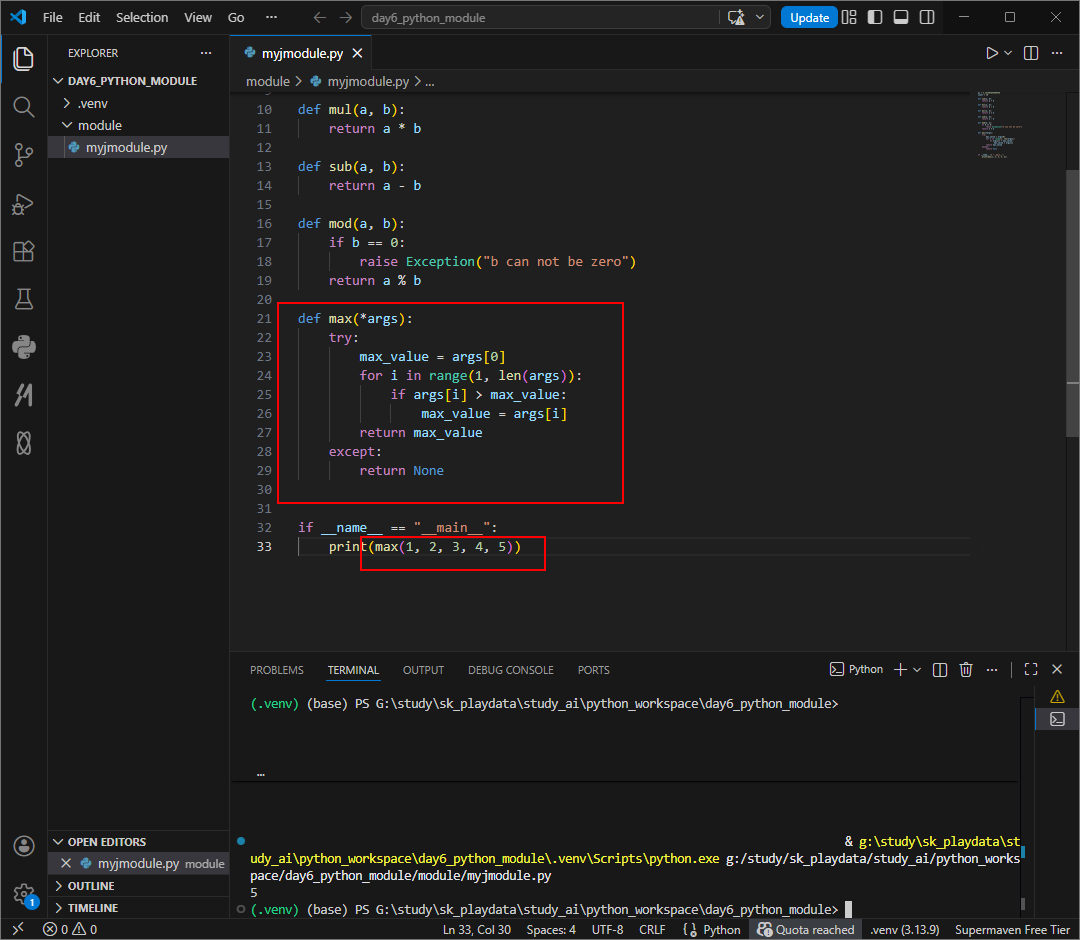
Task: Switch to the PROBLEMS tab
Action: (276, 670)
